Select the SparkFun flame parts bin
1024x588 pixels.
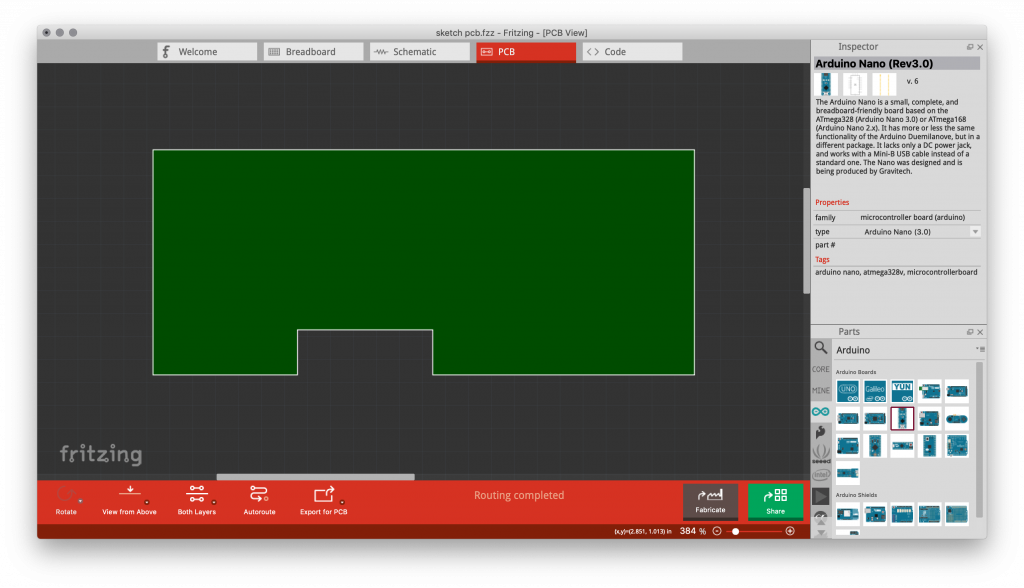[821, 432]
